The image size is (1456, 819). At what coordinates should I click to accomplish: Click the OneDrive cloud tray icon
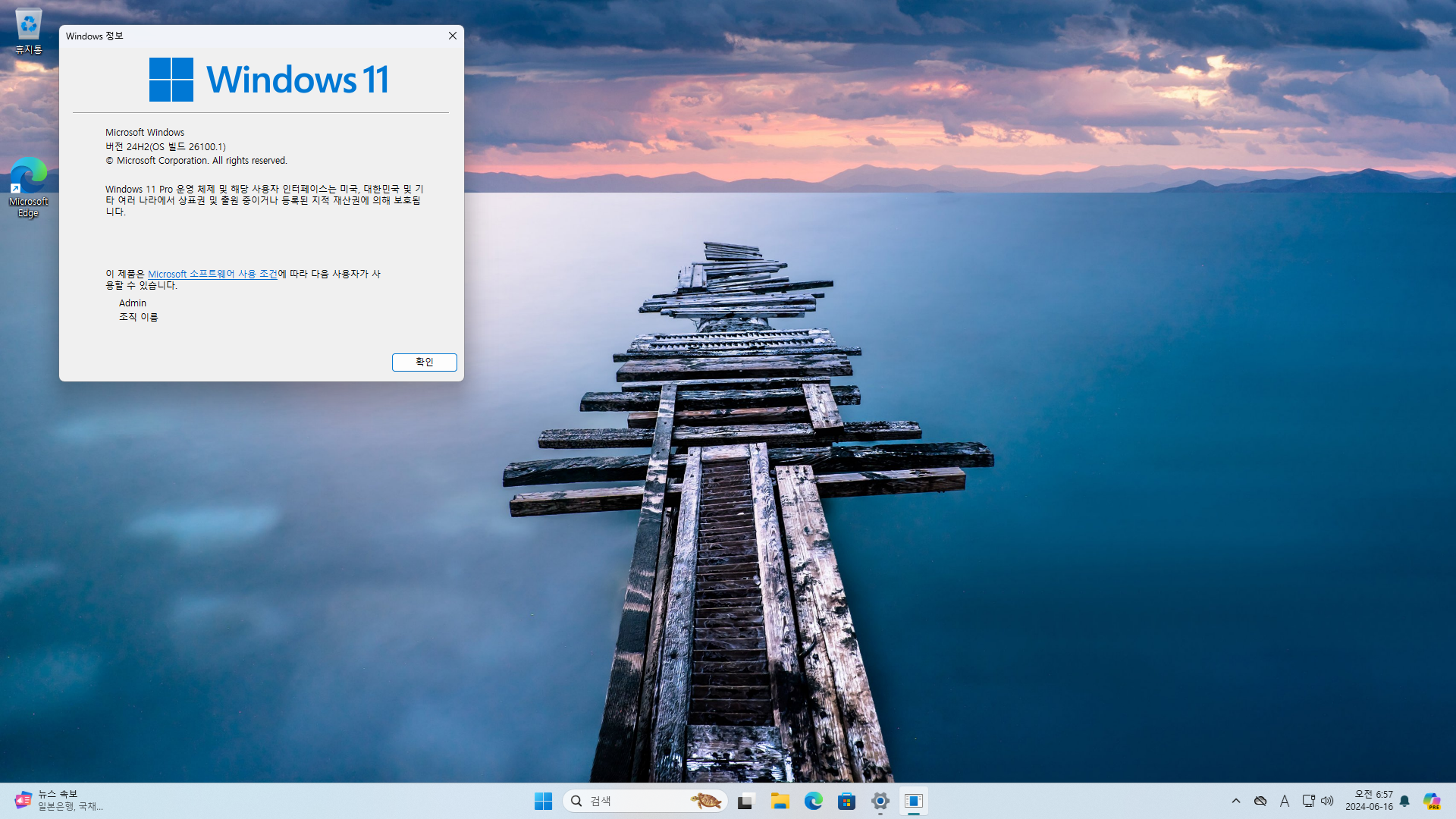1260,801
